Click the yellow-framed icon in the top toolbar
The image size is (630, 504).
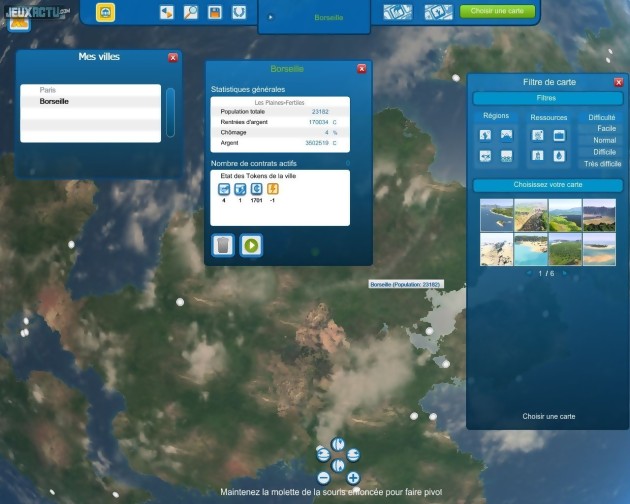coord(104,12)
